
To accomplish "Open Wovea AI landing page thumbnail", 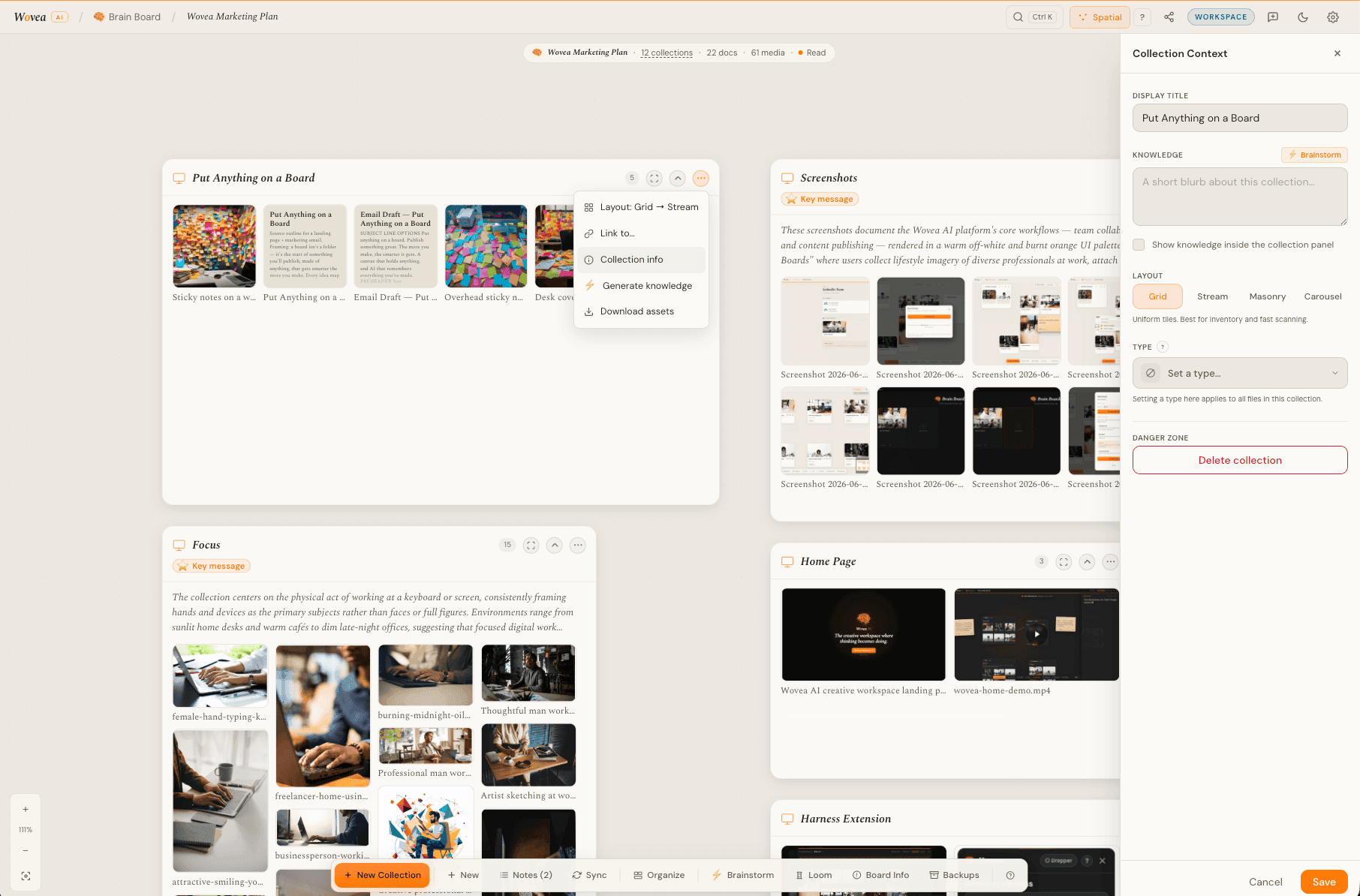I will coord(863,634).
